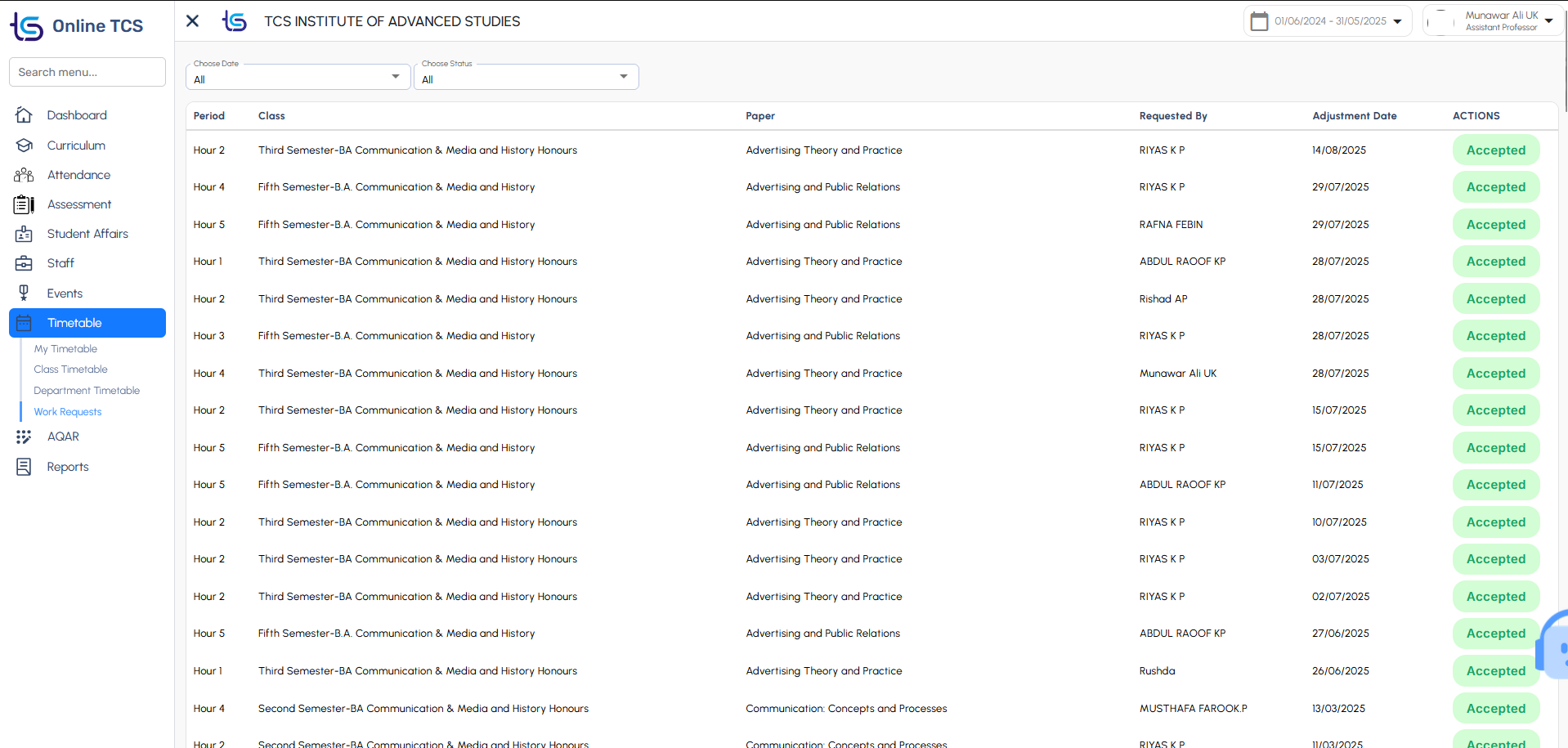Open the Choose Date dropdown
Image resolution: width=1568 pixels, height=748 pixels.
[x=298, y=78]
